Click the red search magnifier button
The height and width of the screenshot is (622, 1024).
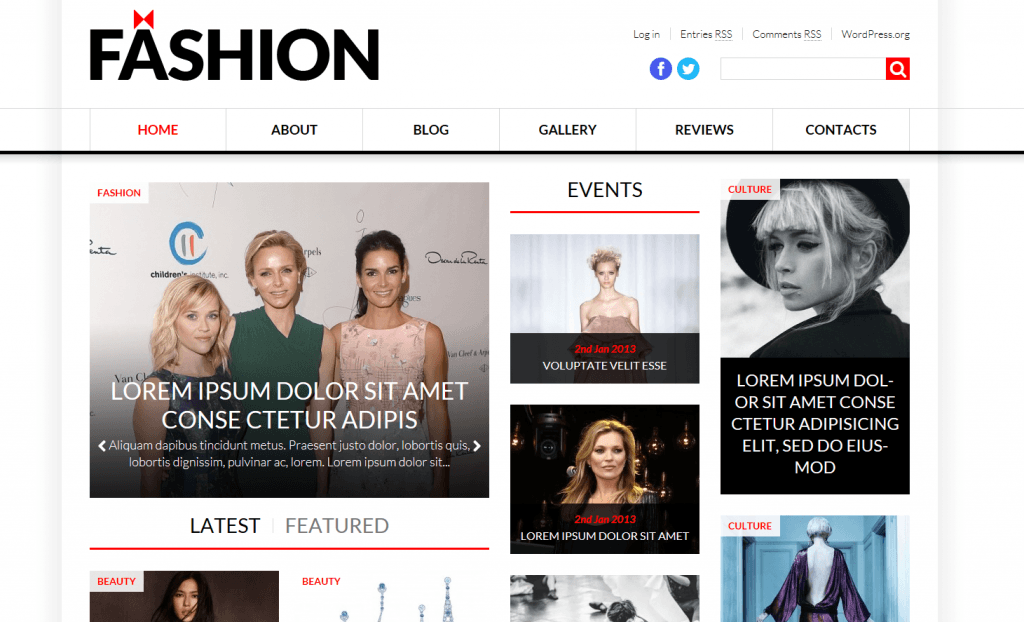897,69
